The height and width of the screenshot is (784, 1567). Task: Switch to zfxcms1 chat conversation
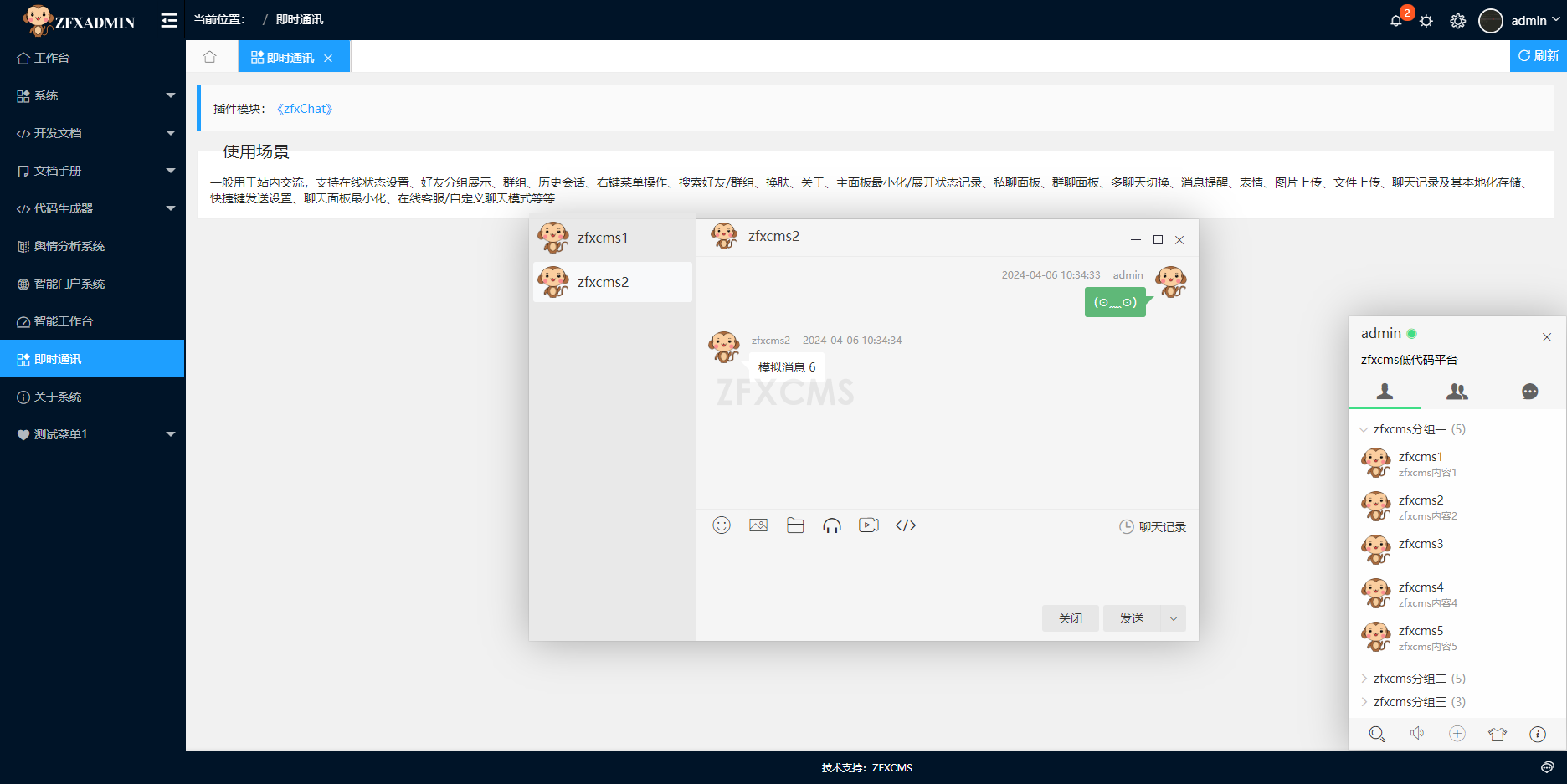[613, 238]
